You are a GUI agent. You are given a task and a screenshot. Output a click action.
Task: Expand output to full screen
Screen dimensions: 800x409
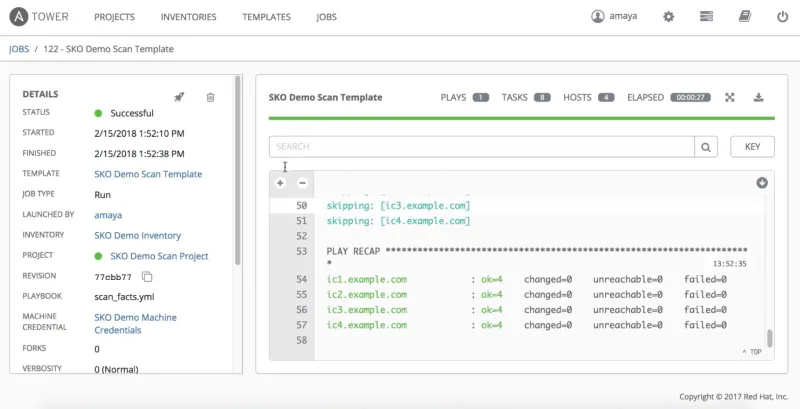(730, 97)
